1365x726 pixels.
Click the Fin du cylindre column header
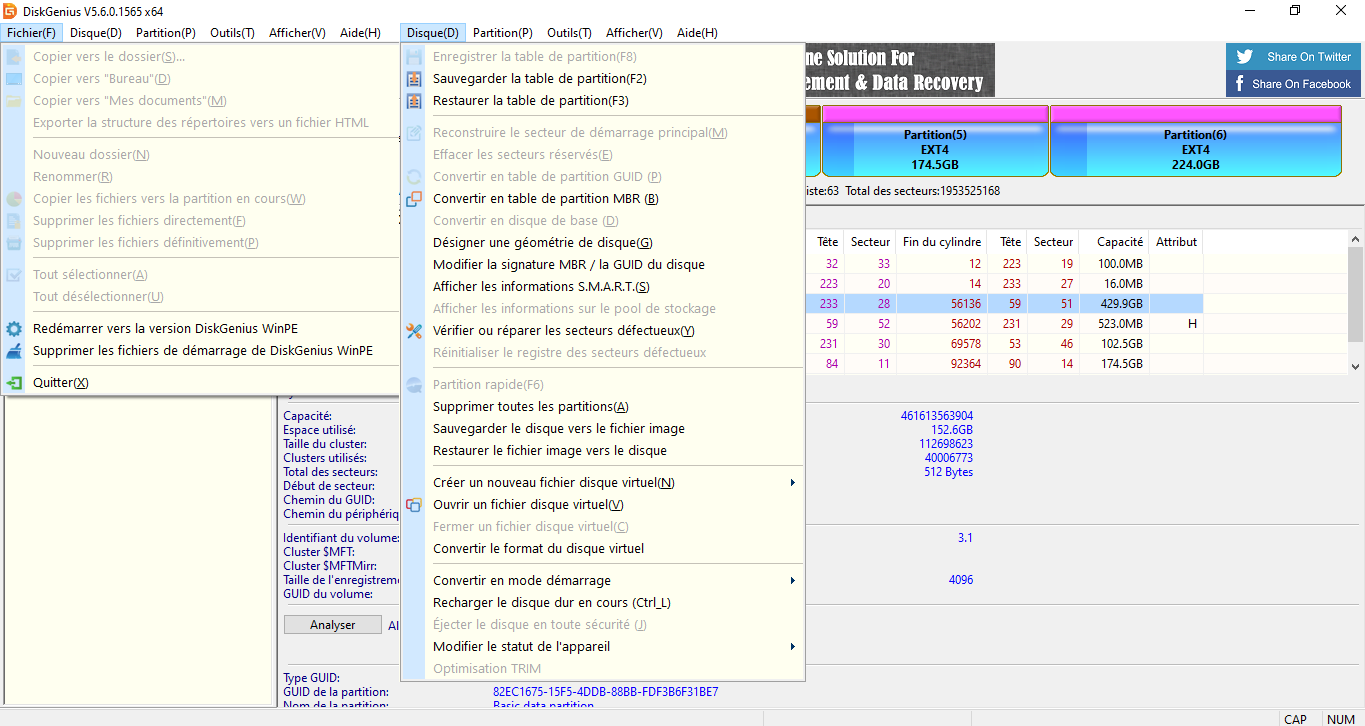[x=941, y=242]
